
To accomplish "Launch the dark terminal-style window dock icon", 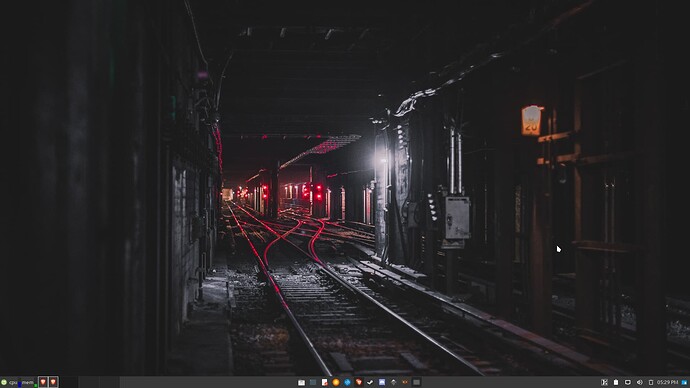I will tap(313, 382).
